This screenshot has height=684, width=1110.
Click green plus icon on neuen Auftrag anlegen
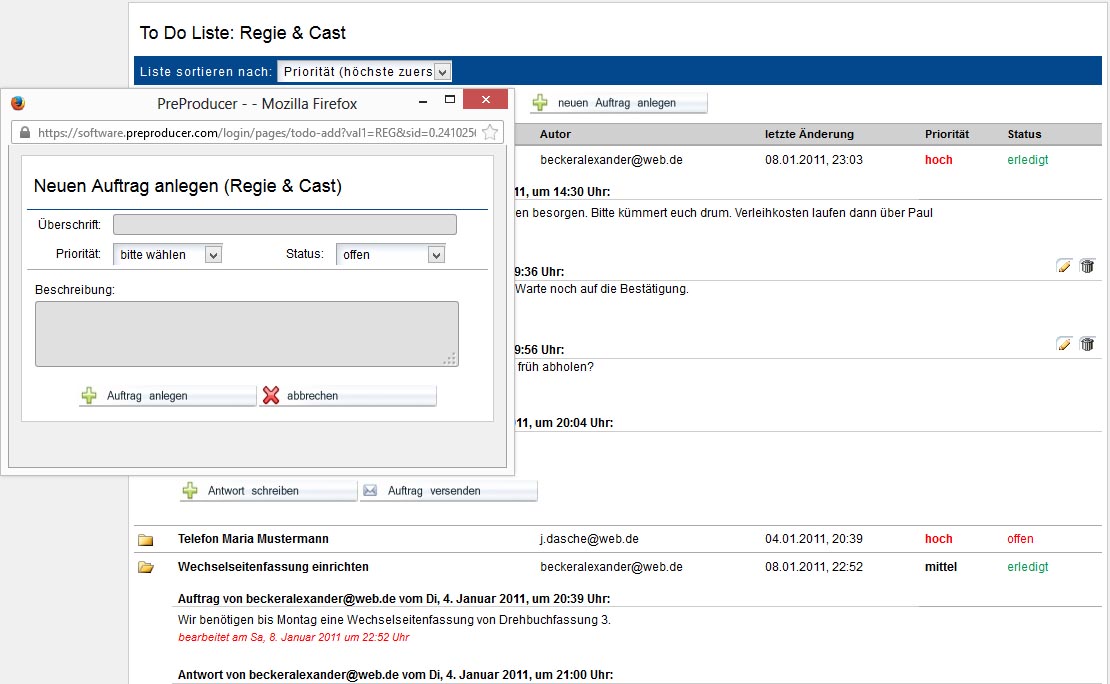pyautogui.click(x=540, y=103)
